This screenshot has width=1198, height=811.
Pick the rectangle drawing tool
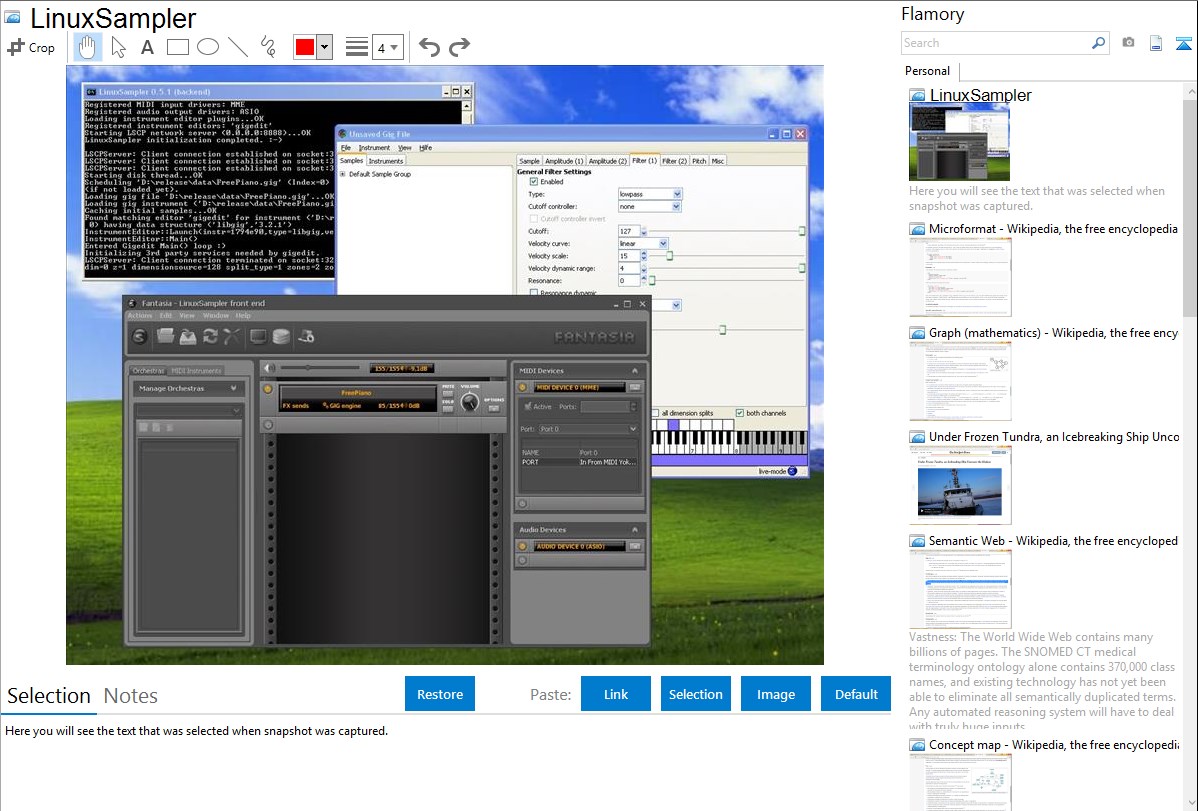[177, 47]
